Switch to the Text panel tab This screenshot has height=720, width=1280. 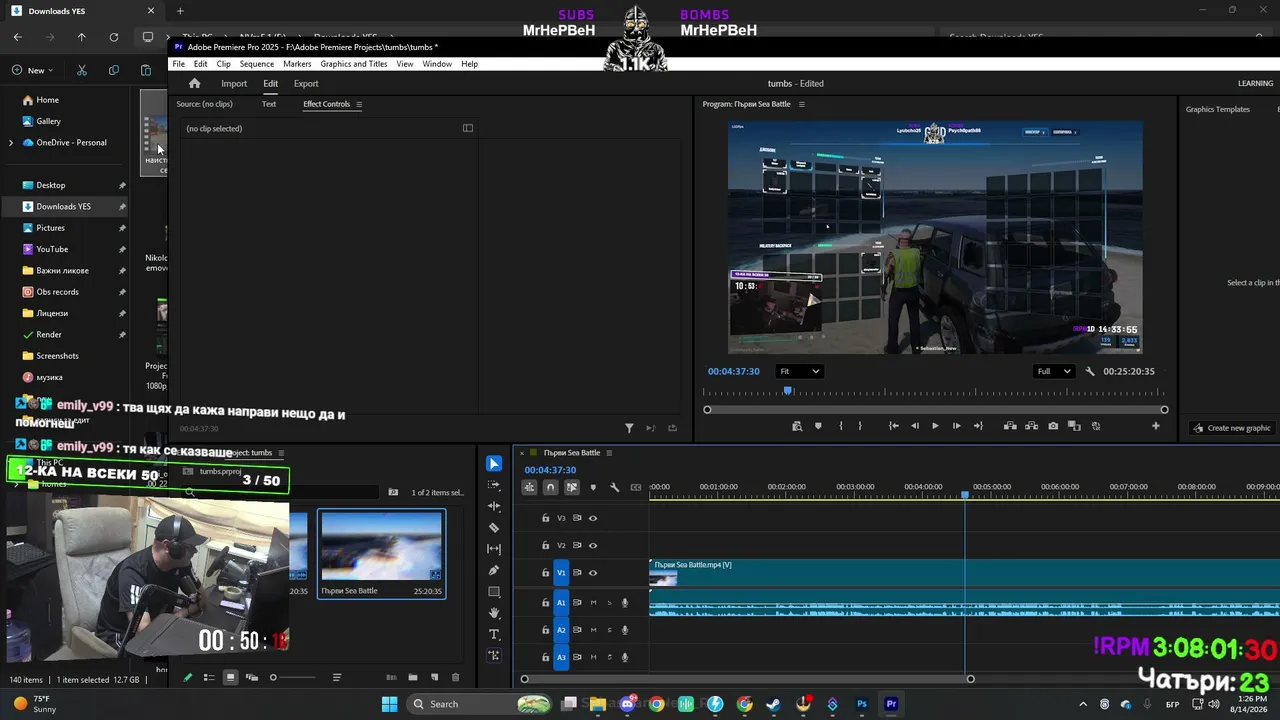pos(269,104)
